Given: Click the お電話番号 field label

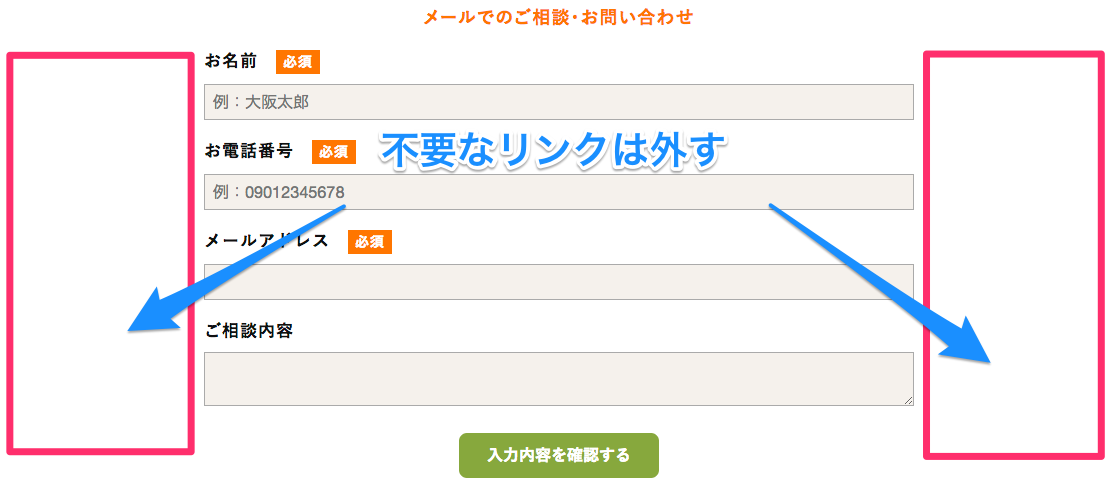Looking at the screenshot, I should click(x=249, y=151).
